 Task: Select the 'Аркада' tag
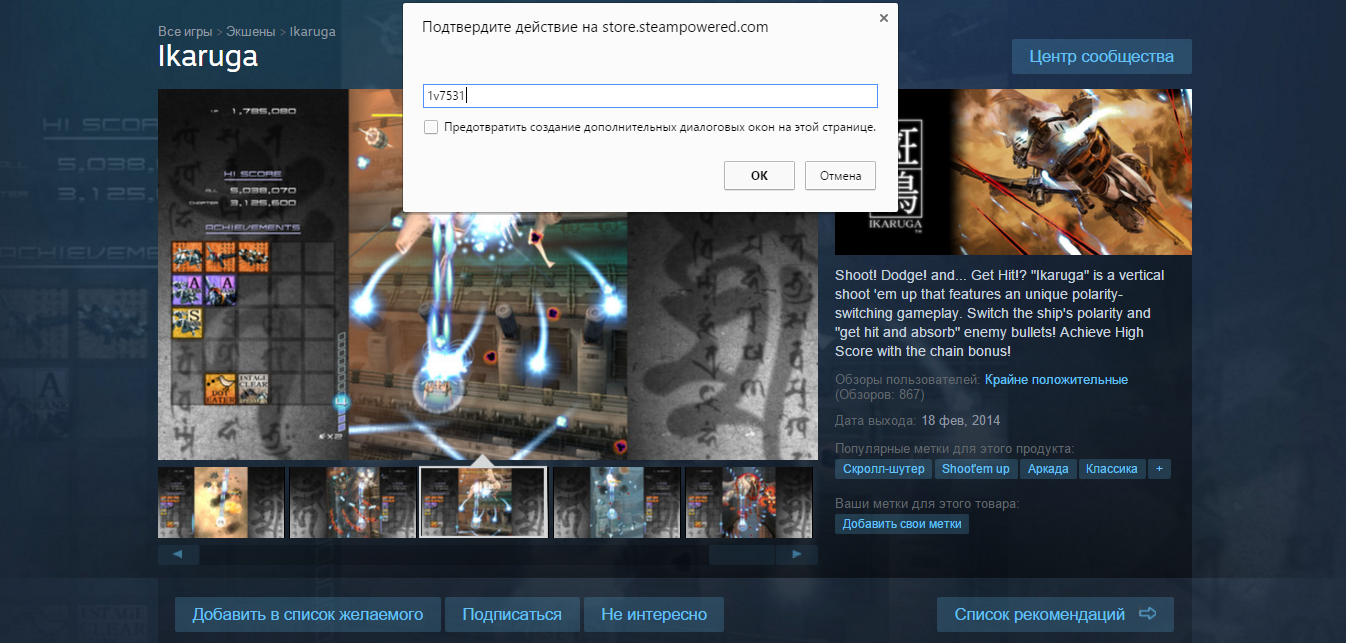coord(1048,469)
